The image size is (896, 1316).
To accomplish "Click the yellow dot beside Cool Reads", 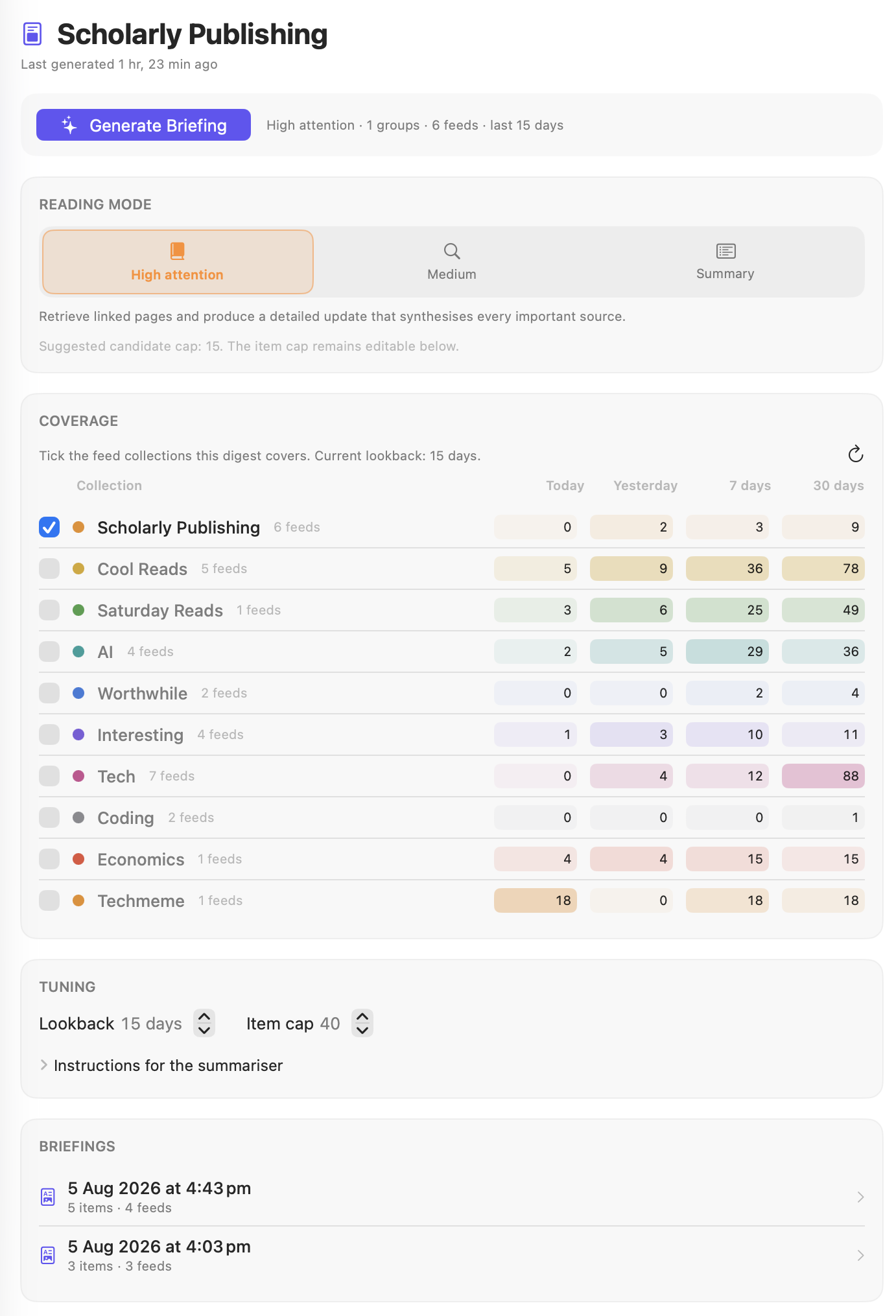I will (x=78, y=569).
